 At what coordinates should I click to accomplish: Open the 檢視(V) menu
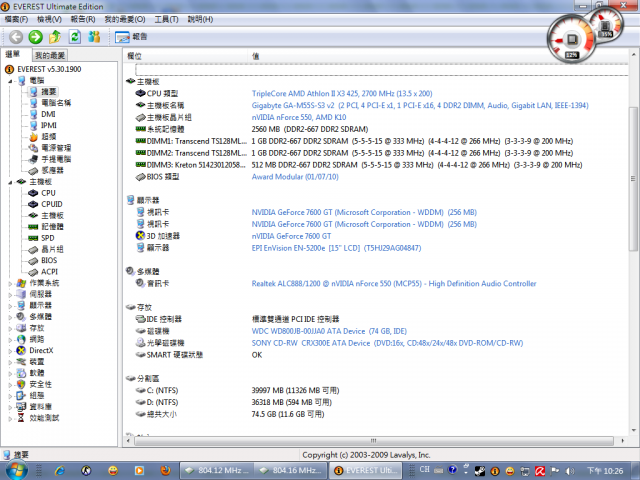click(49, 19)
